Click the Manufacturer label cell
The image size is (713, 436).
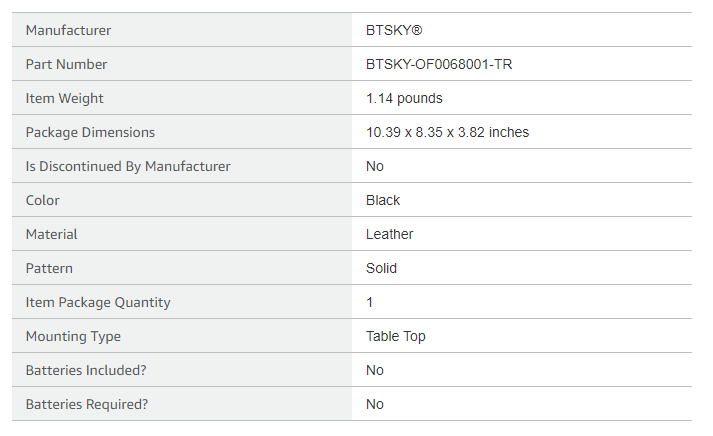(x=182, y=30)
